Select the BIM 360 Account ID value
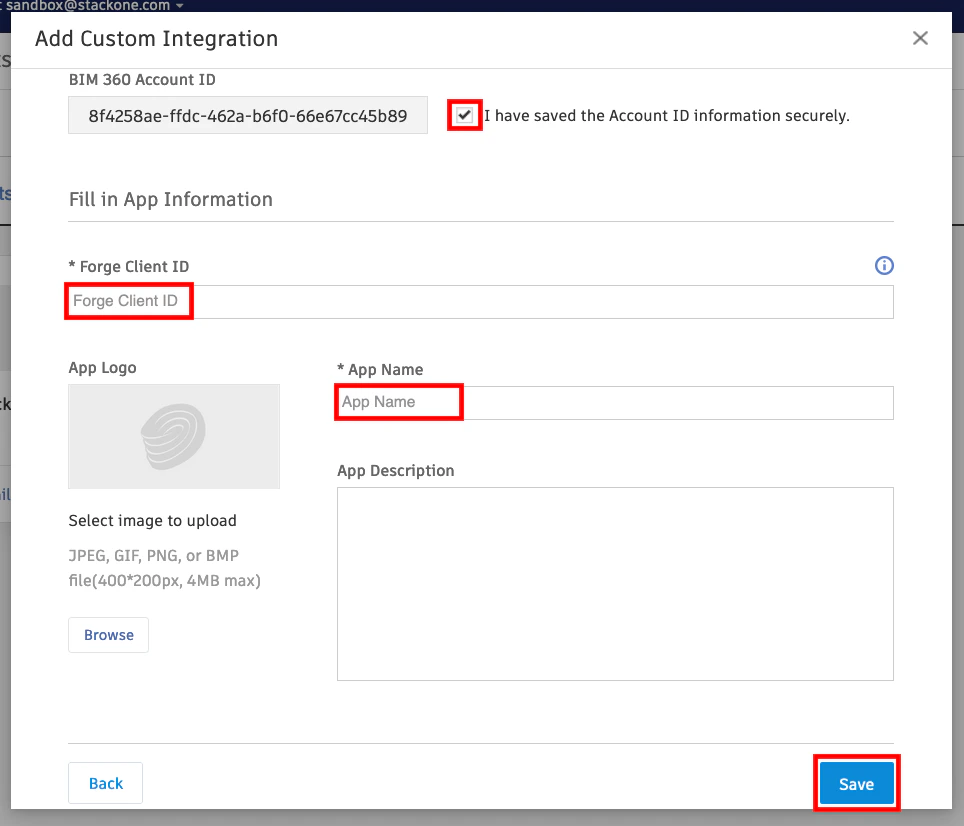The height and width of the screenshot is (826, 964). click(247, 115)
